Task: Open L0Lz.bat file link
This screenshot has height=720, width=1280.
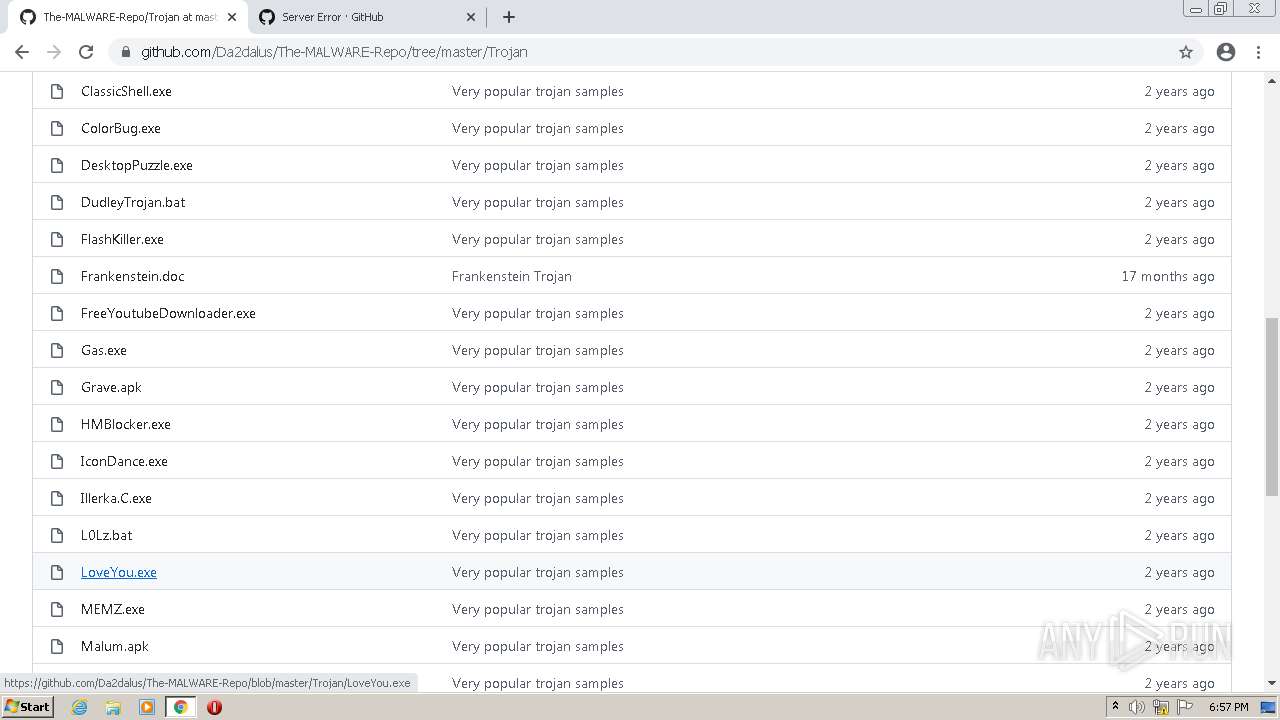Action: click(107, 535)
